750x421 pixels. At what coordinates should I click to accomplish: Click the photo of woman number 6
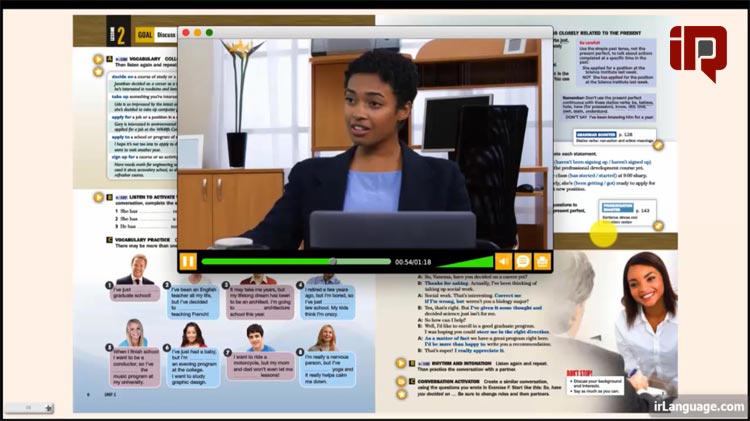pyautogui.click(x=192, y=334)
